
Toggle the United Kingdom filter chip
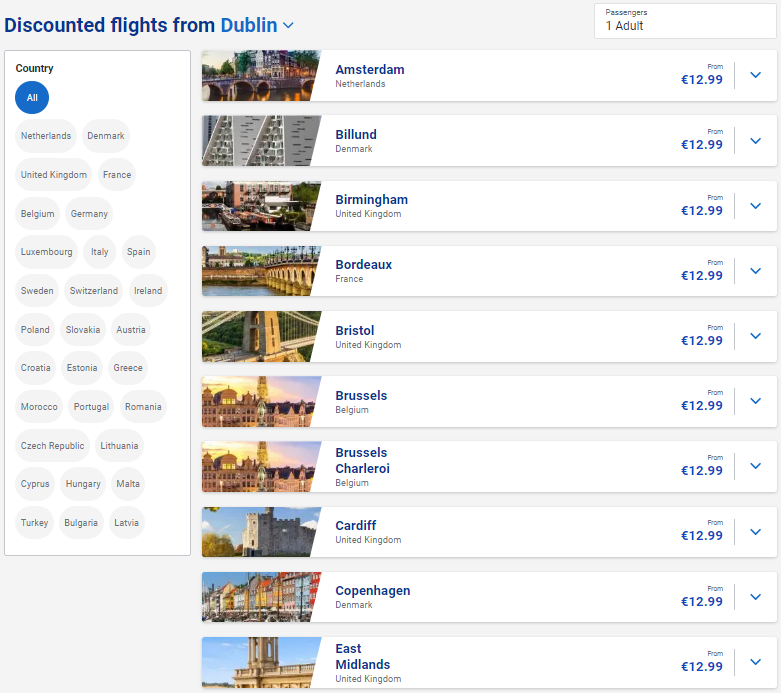point(54,175)
